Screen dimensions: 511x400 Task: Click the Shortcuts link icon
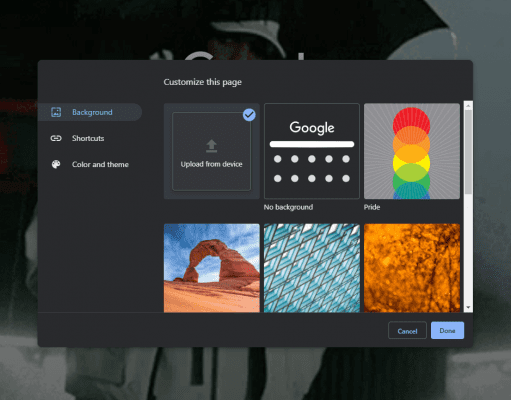coord(56,138)
